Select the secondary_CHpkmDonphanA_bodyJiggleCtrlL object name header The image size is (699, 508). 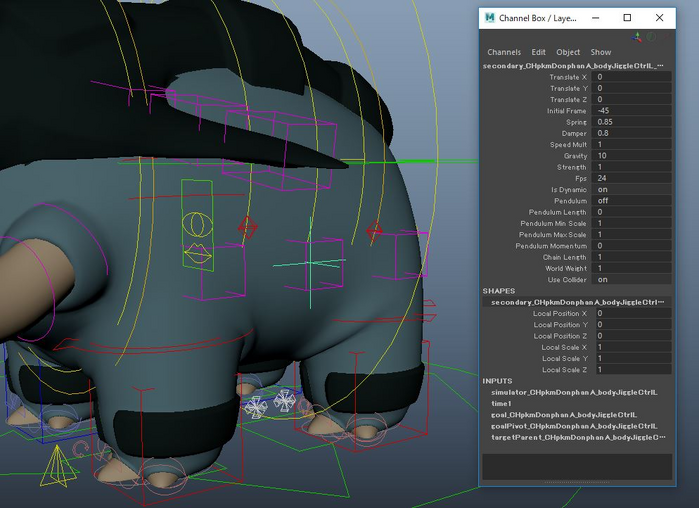pyautogui.click(x=573, y=66)
